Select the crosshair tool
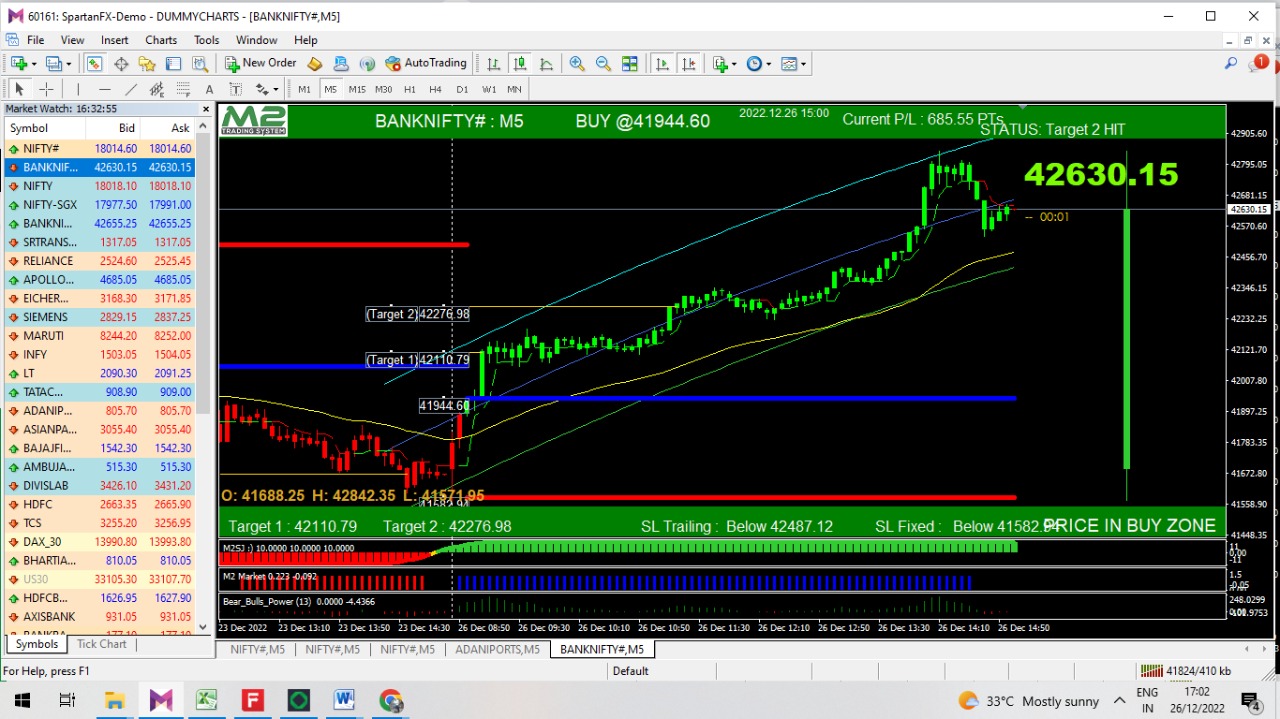Image resolution: width=1280 pixels, height=719 pixels. tap(46, 89)
